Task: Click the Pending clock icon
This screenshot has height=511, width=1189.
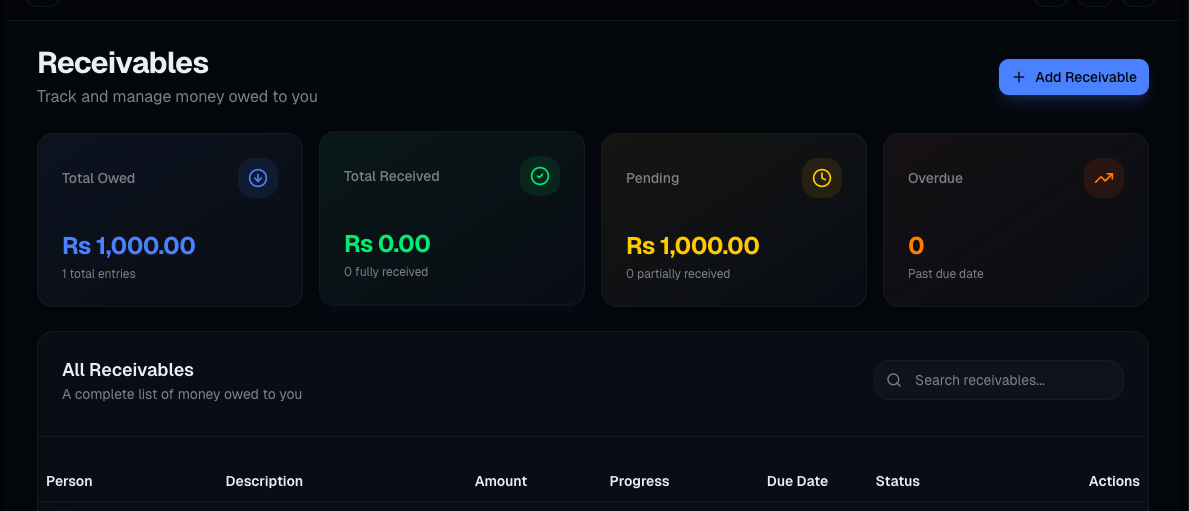Action: tap(822, 178)
